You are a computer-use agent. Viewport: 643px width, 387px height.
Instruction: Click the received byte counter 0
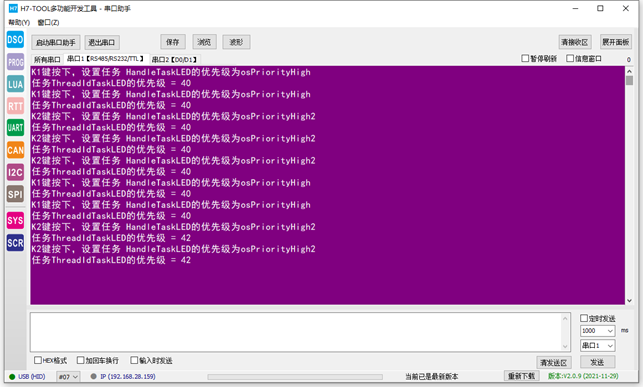[628, 59]
